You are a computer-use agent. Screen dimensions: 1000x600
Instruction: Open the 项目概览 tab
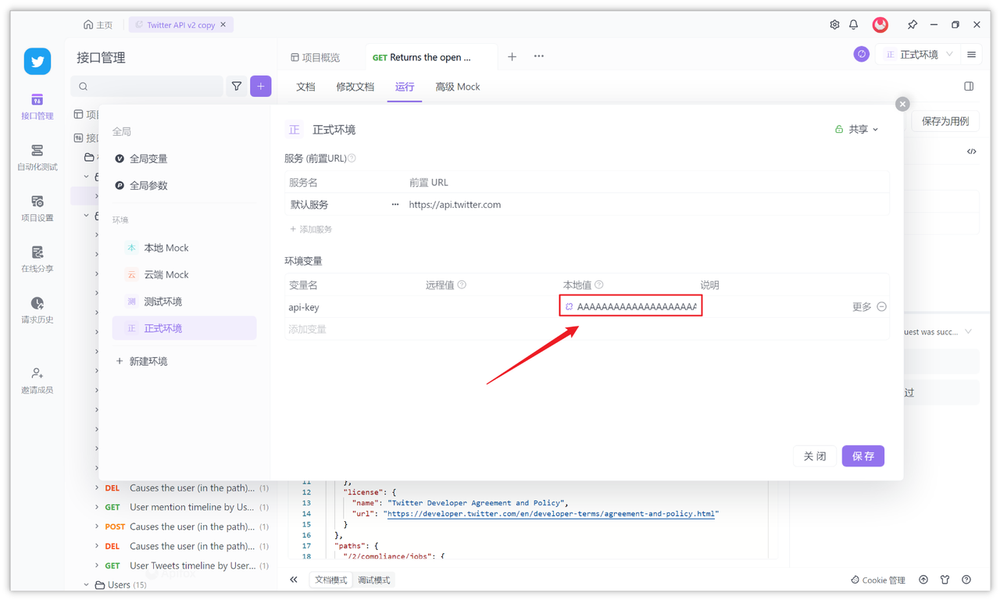(x=322, y=54)
